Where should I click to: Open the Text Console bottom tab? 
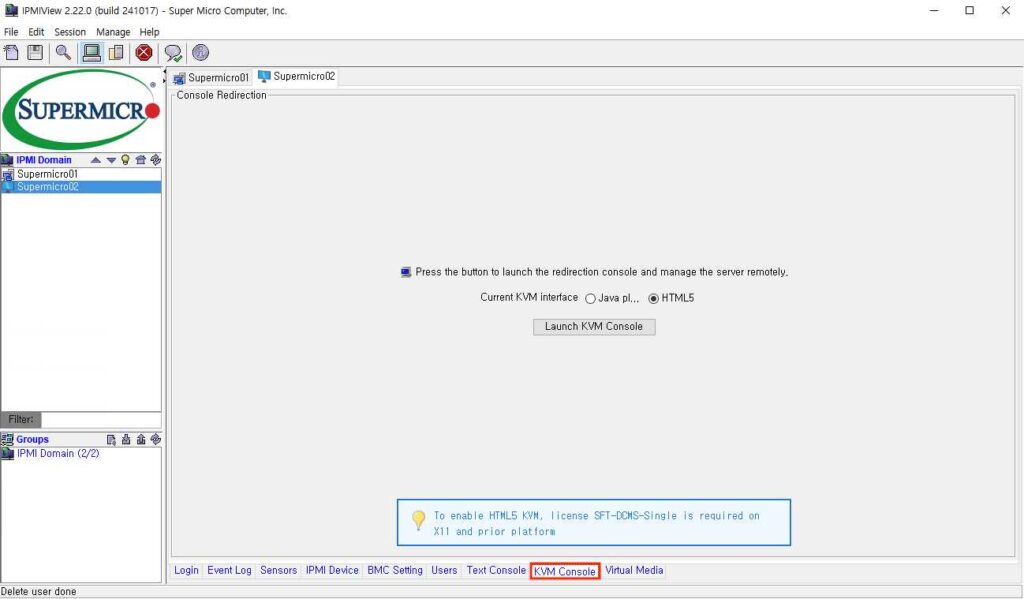tap(496, 570)
